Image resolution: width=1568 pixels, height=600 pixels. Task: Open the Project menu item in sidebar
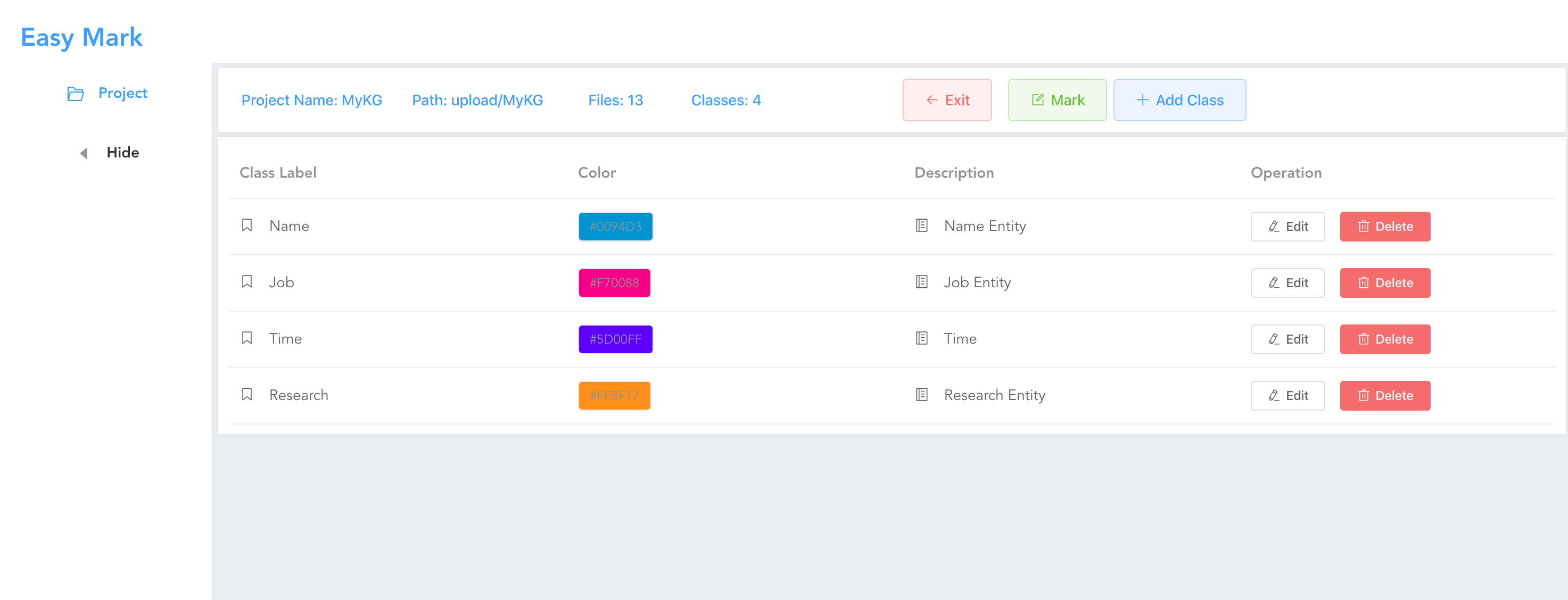tap(122, 93)
